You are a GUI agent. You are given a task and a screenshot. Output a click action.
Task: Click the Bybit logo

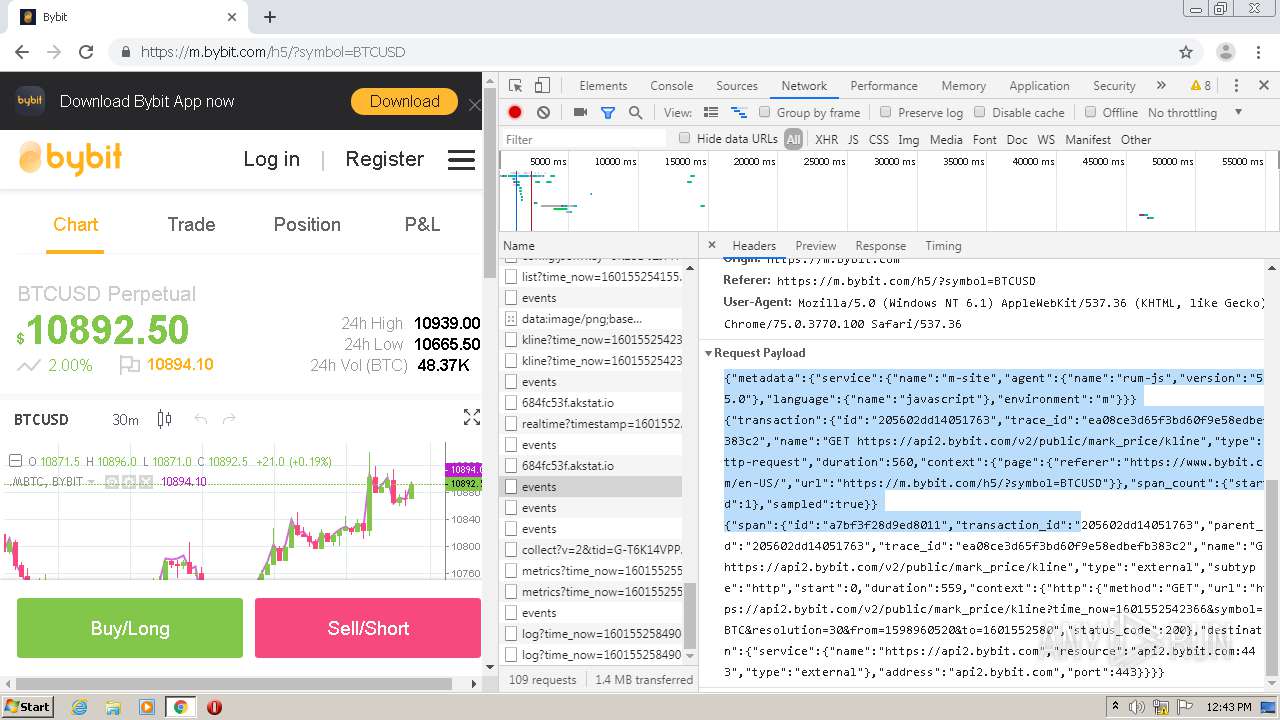pyautogui.click(x=71, y=158)
